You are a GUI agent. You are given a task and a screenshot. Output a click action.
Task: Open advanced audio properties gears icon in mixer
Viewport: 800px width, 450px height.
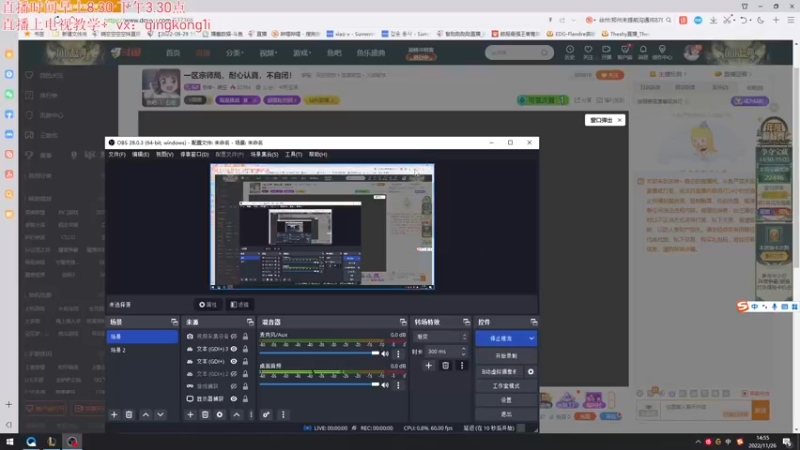(x=266, y=415)
